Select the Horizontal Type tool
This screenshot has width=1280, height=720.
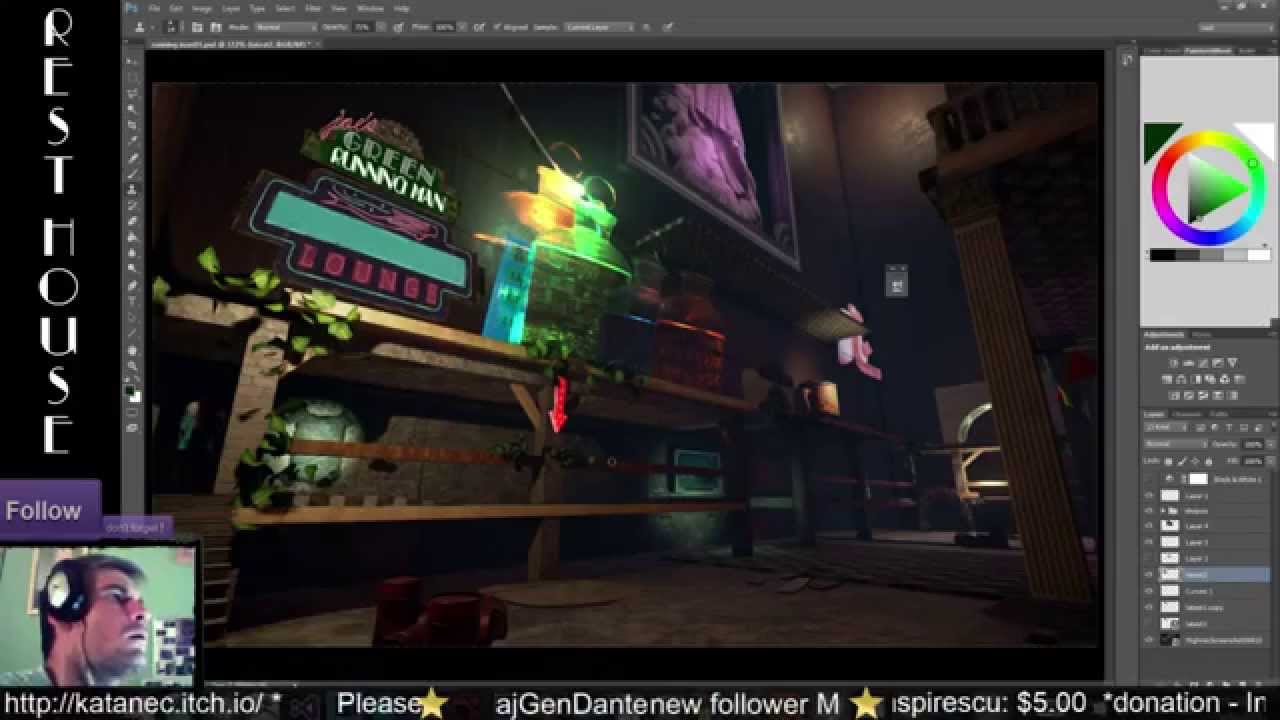tap(132, 301)
